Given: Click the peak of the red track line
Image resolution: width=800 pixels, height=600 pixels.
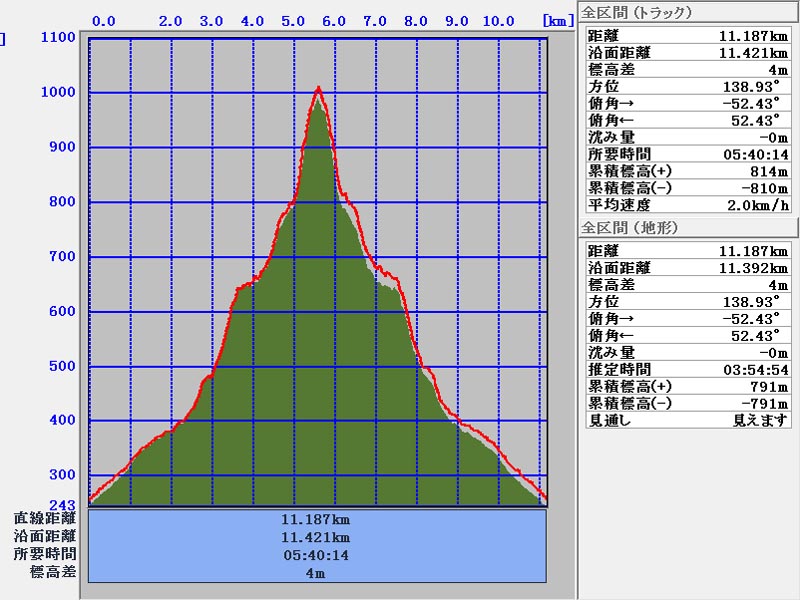Looking at the screenshot, I should [x=318, y=88].
